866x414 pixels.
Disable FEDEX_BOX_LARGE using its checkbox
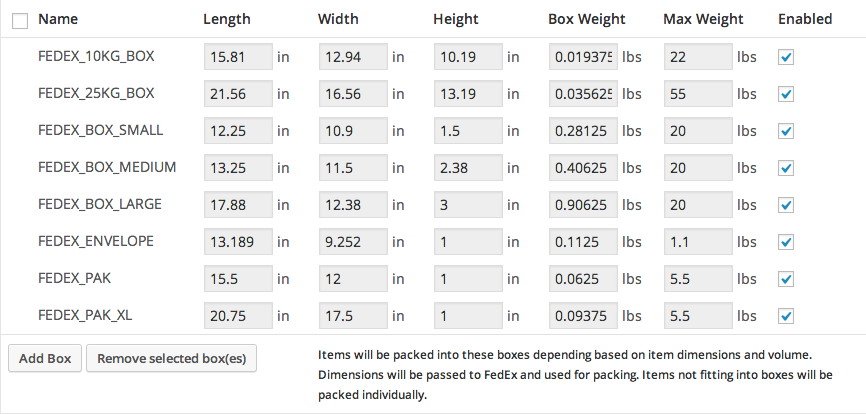point(786,205)
